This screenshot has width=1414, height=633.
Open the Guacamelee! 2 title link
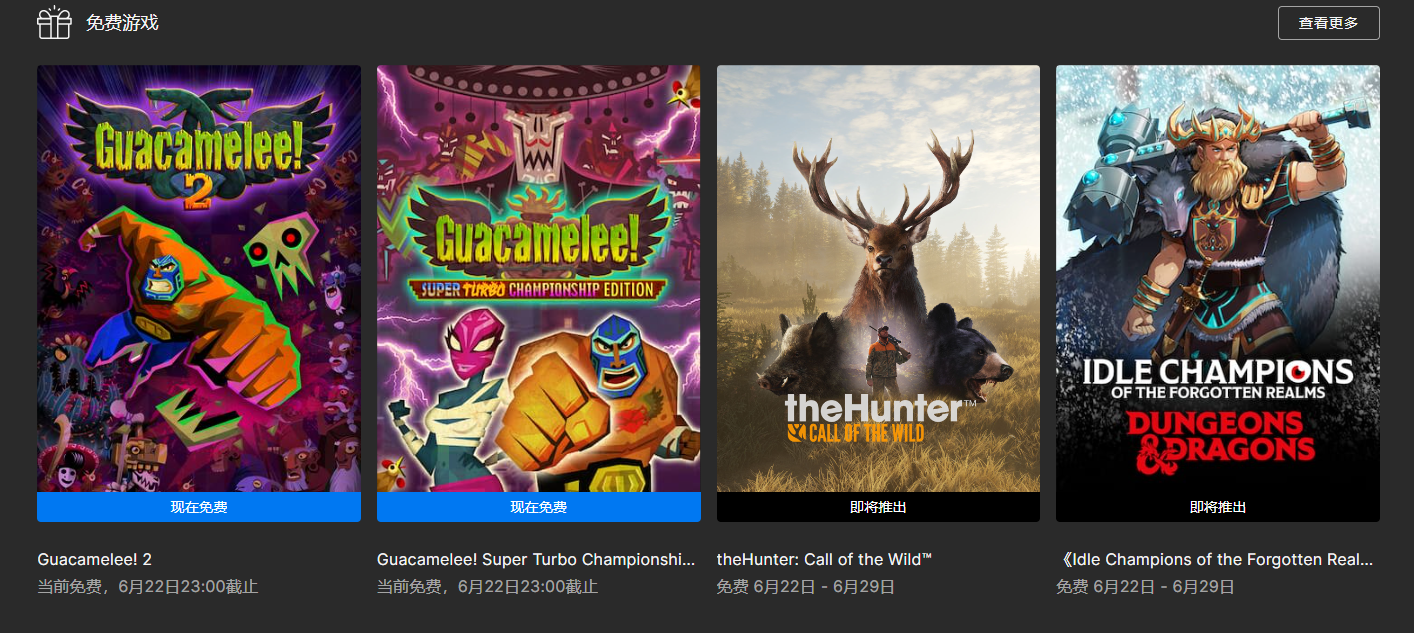(x=94, y=560)
